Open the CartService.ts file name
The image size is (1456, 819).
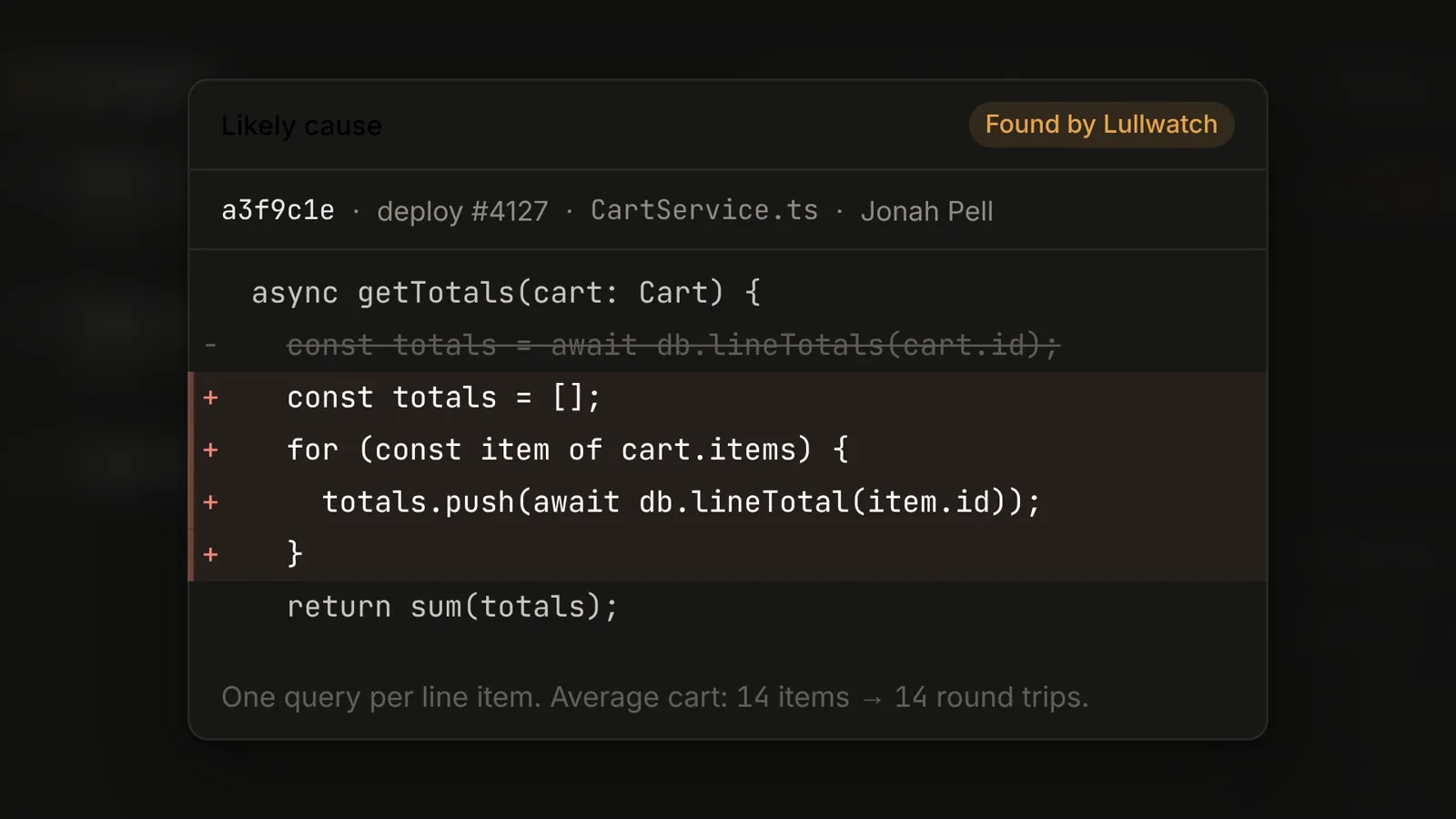[704, 210]
